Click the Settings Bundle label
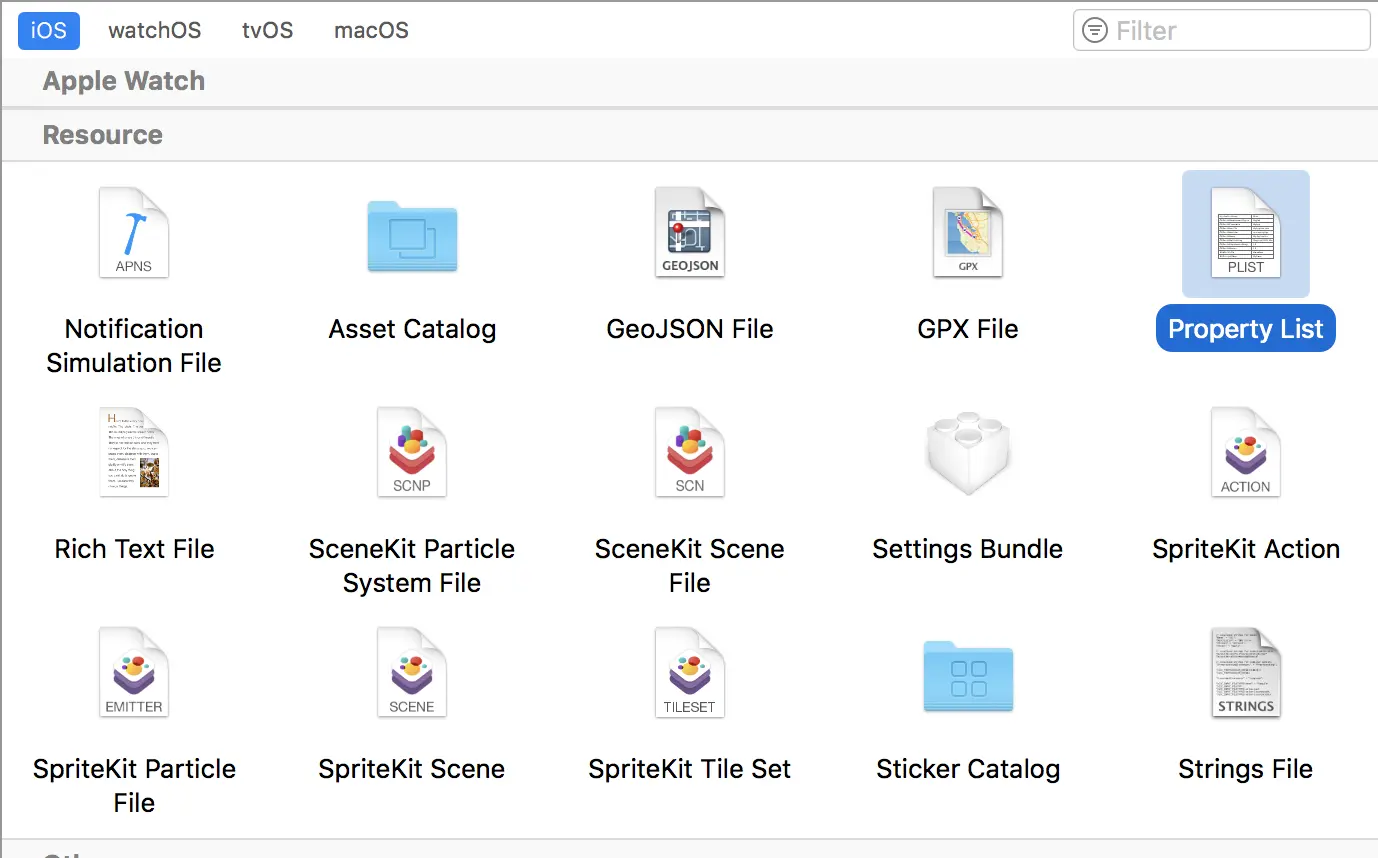This screenshot has height=858, width=1378. (968, 549)
